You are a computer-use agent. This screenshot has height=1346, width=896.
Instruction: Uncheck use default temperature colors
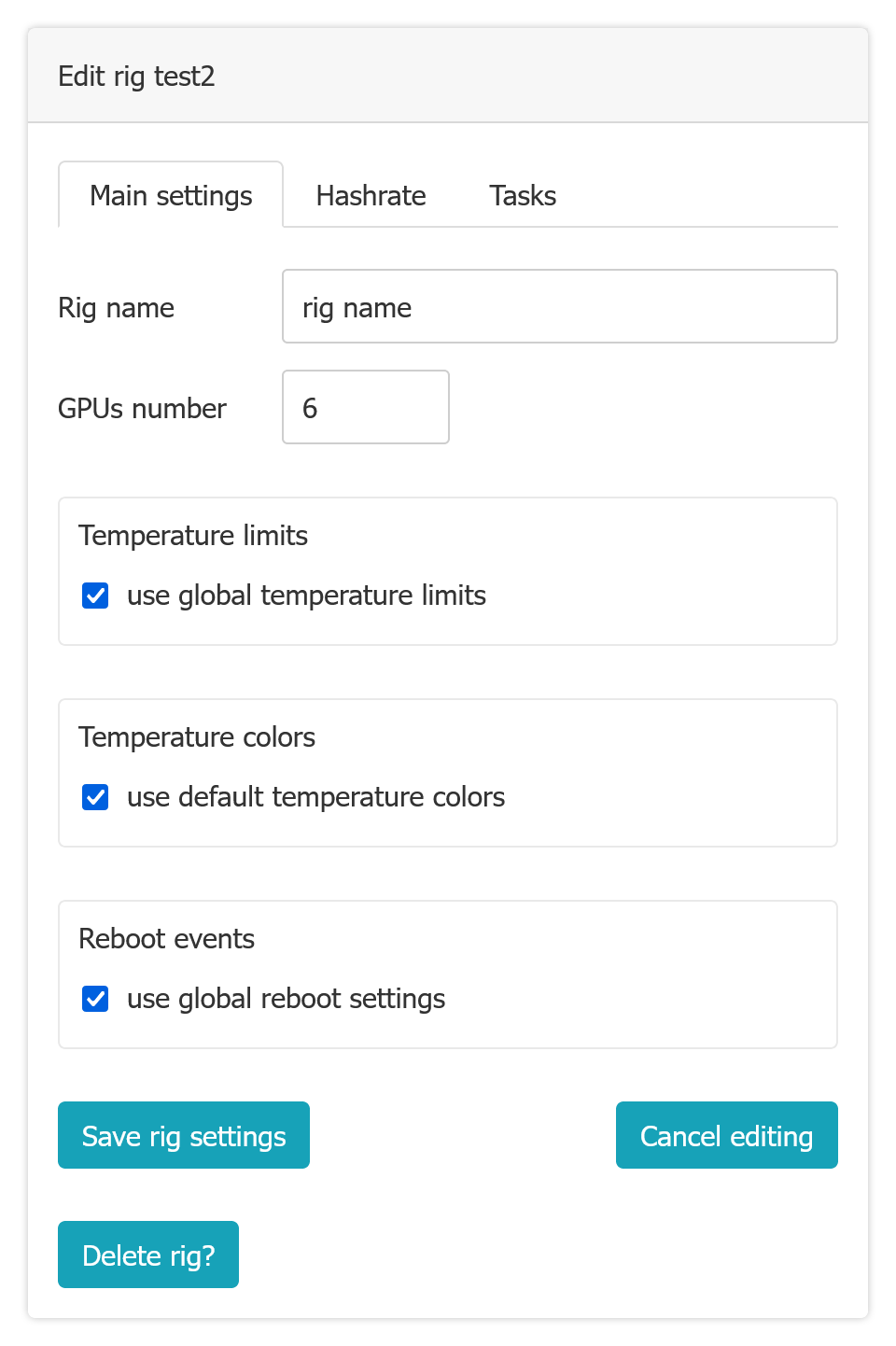pyautogui.click(x=94, y=796)
